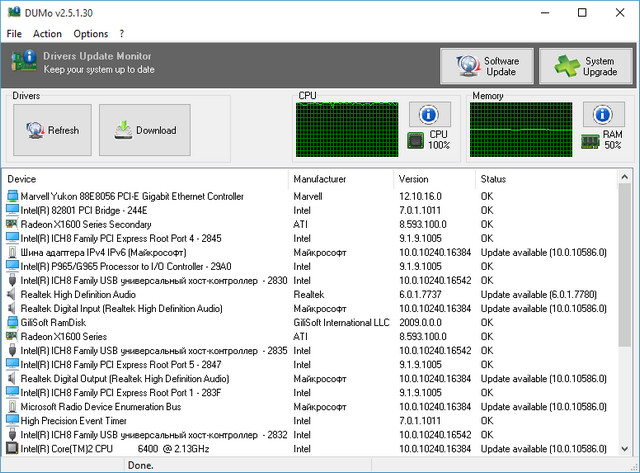640x473 pixels.
Task: Click the CPU chip icon above 100%
Action: tap(416, 140)
